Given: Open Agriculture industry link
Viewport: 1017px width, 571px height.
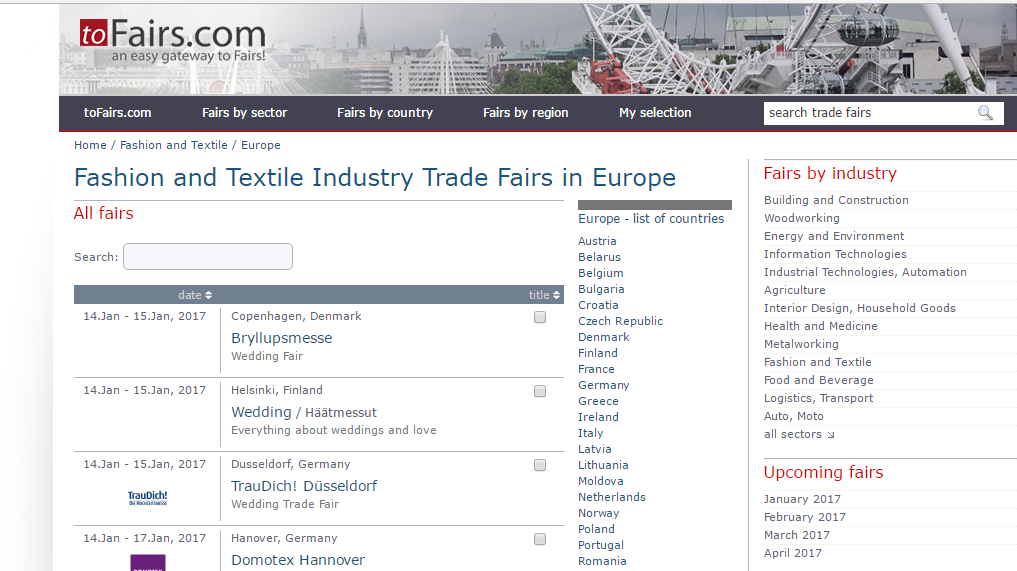Looking at the screenshot, I should pos(795,290).
